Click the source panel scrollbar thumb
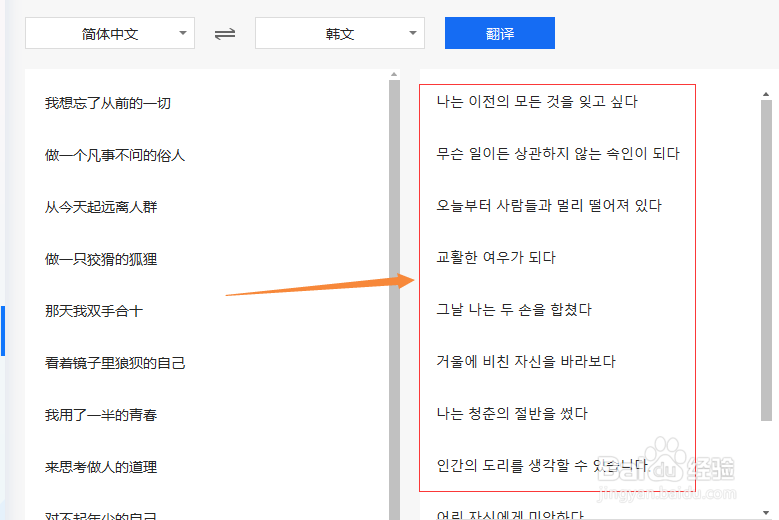This screenshot has width=779, height=520. [394, 298]
